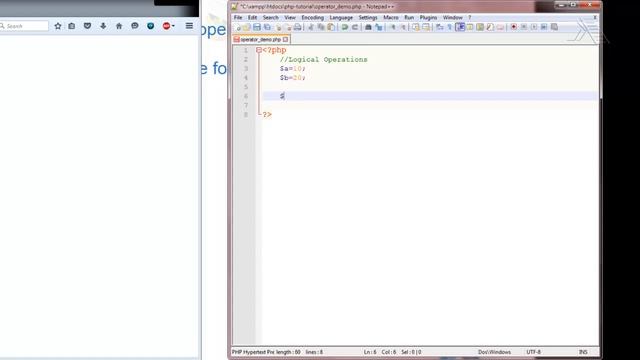Click the Zoom In toolbar icon
The image size is (640, 360).
[x=392, y=27]
